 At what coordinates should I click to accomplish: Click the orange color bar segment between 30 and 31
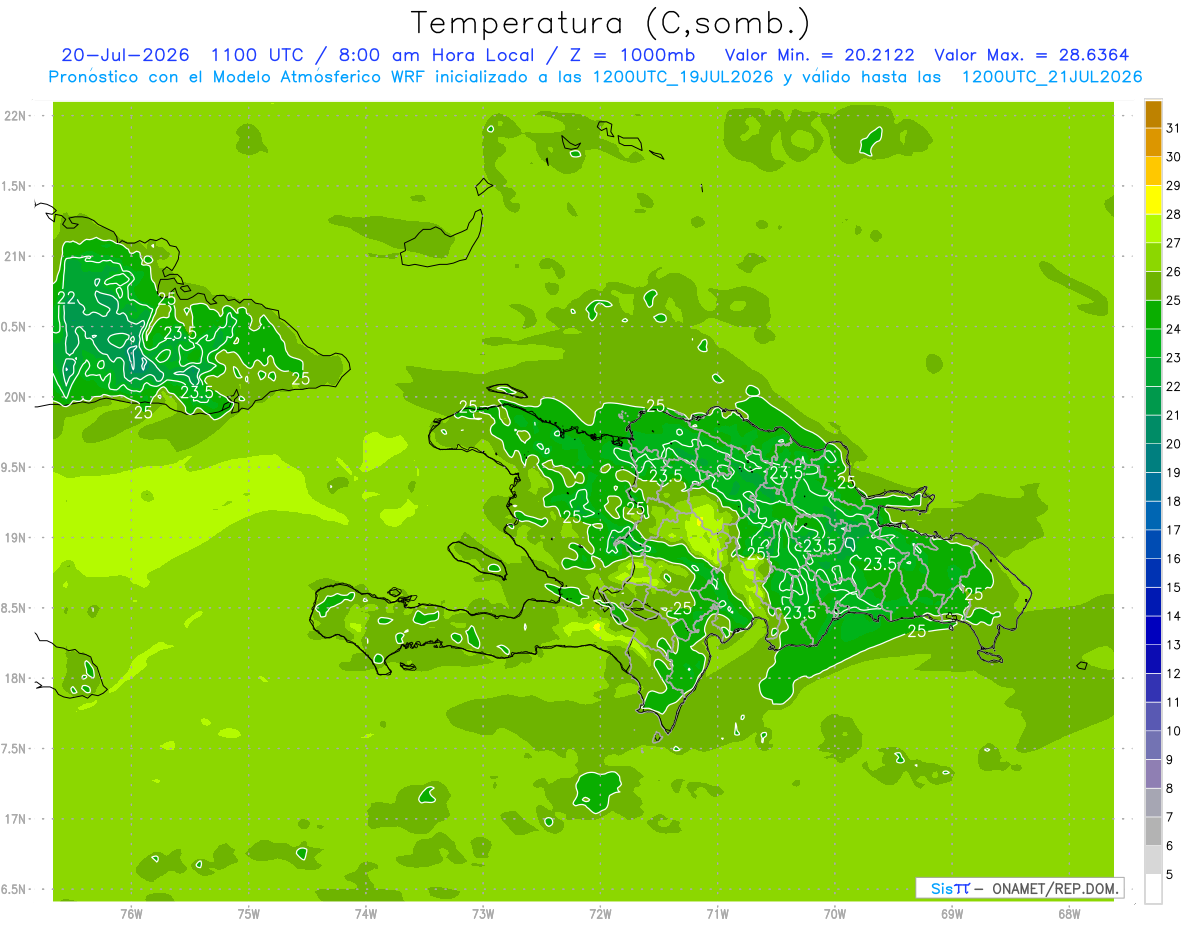click(1153, 143)
